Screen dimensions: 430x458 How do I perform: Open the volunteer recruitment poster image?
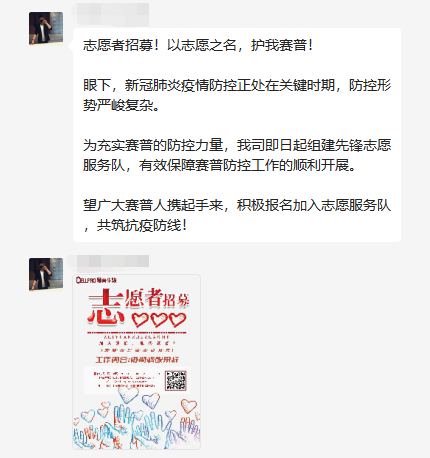point(137,362)
